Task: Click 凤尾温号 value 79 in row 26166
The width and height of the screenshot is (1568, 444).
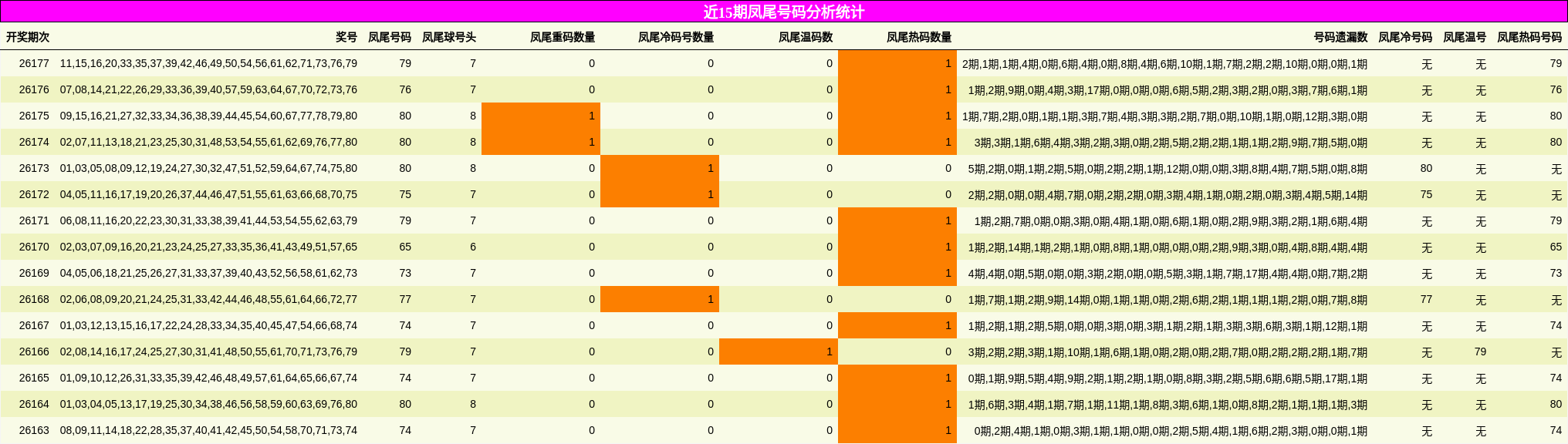Action: pos(1480,351)
